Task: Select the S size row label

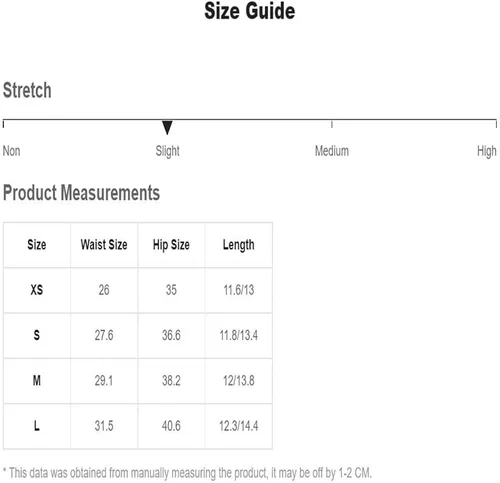Action: (x=37, y=335)
